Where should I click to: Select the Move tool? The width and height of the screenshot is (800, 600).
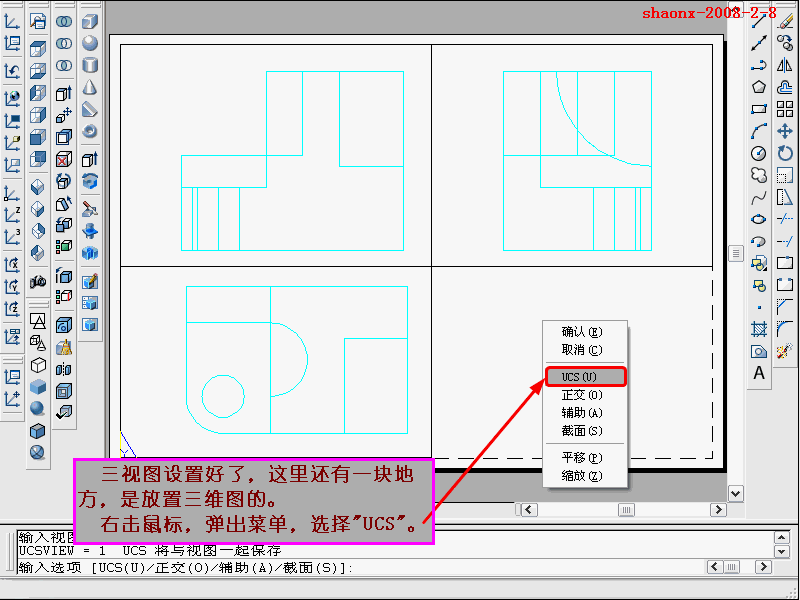[785, 131]
